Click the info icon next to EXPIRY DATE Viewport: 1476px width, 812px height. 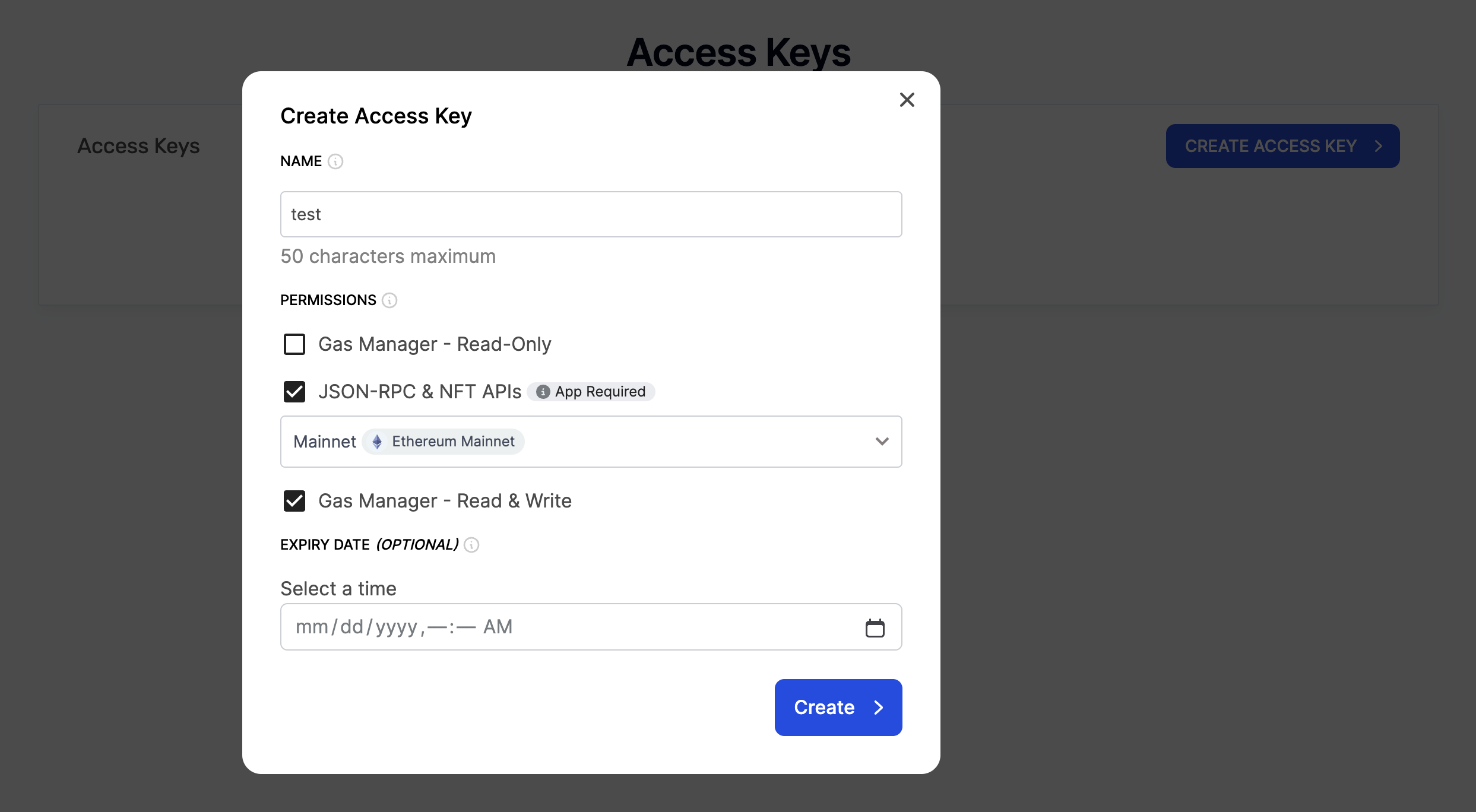pyautogui.click(x=471, y=545)
